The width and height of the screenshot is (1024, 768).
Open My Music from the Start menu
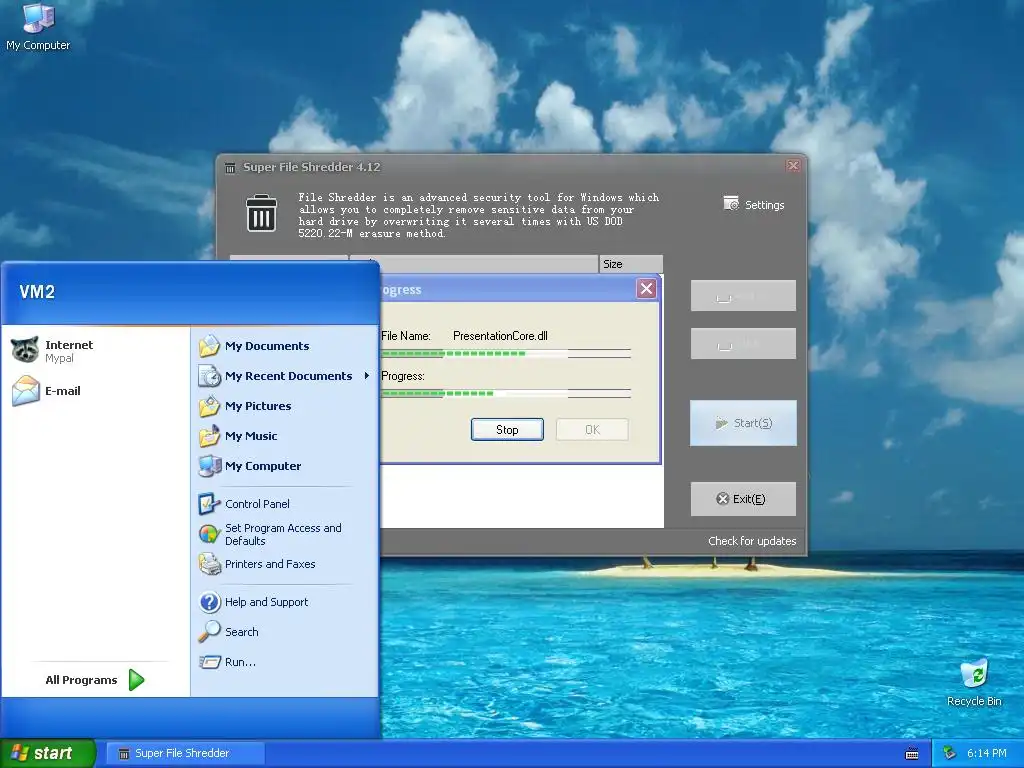(x=238, y=436)
